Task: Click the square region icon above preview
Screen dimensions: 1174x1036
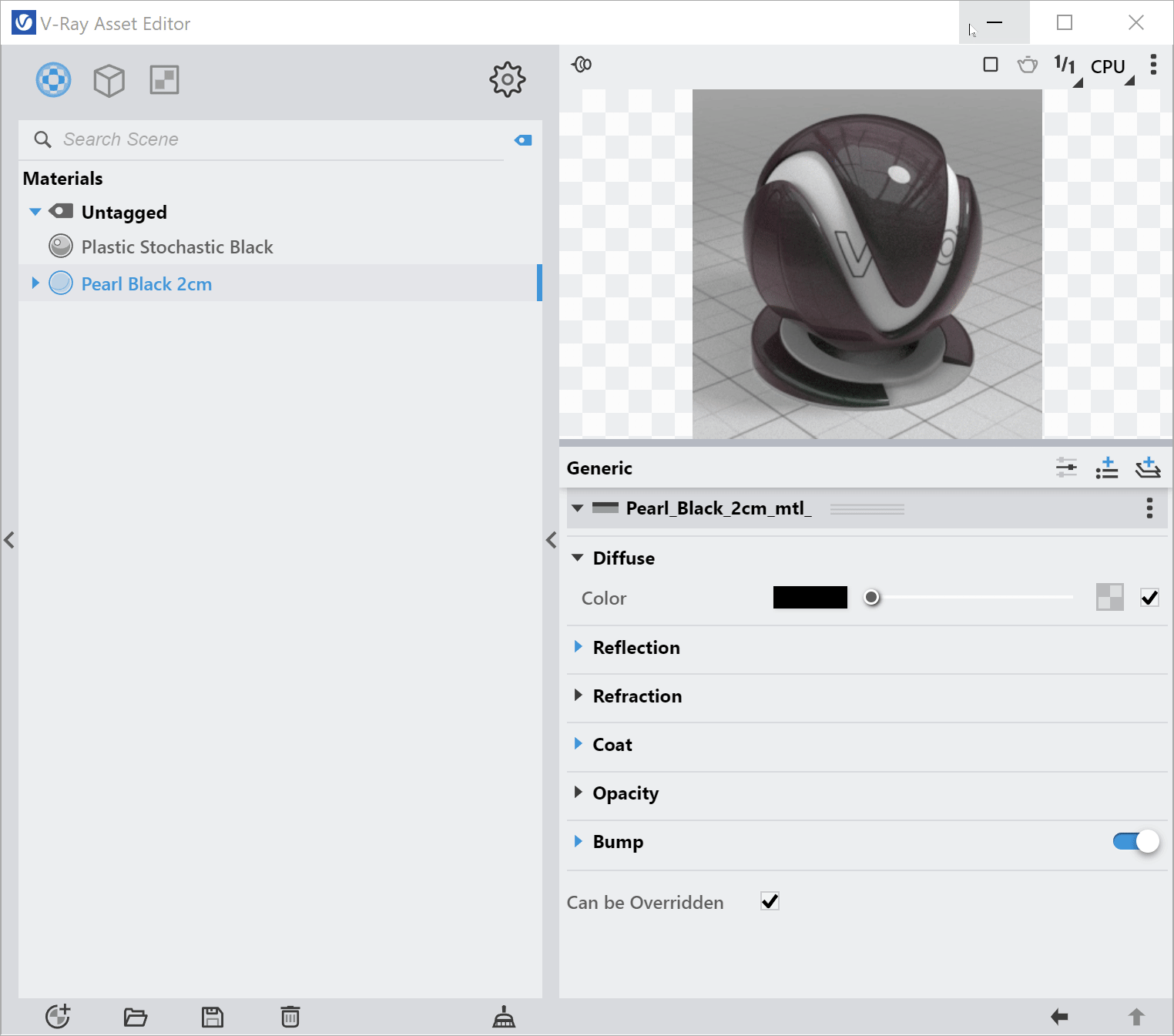Action: [991, 65]
